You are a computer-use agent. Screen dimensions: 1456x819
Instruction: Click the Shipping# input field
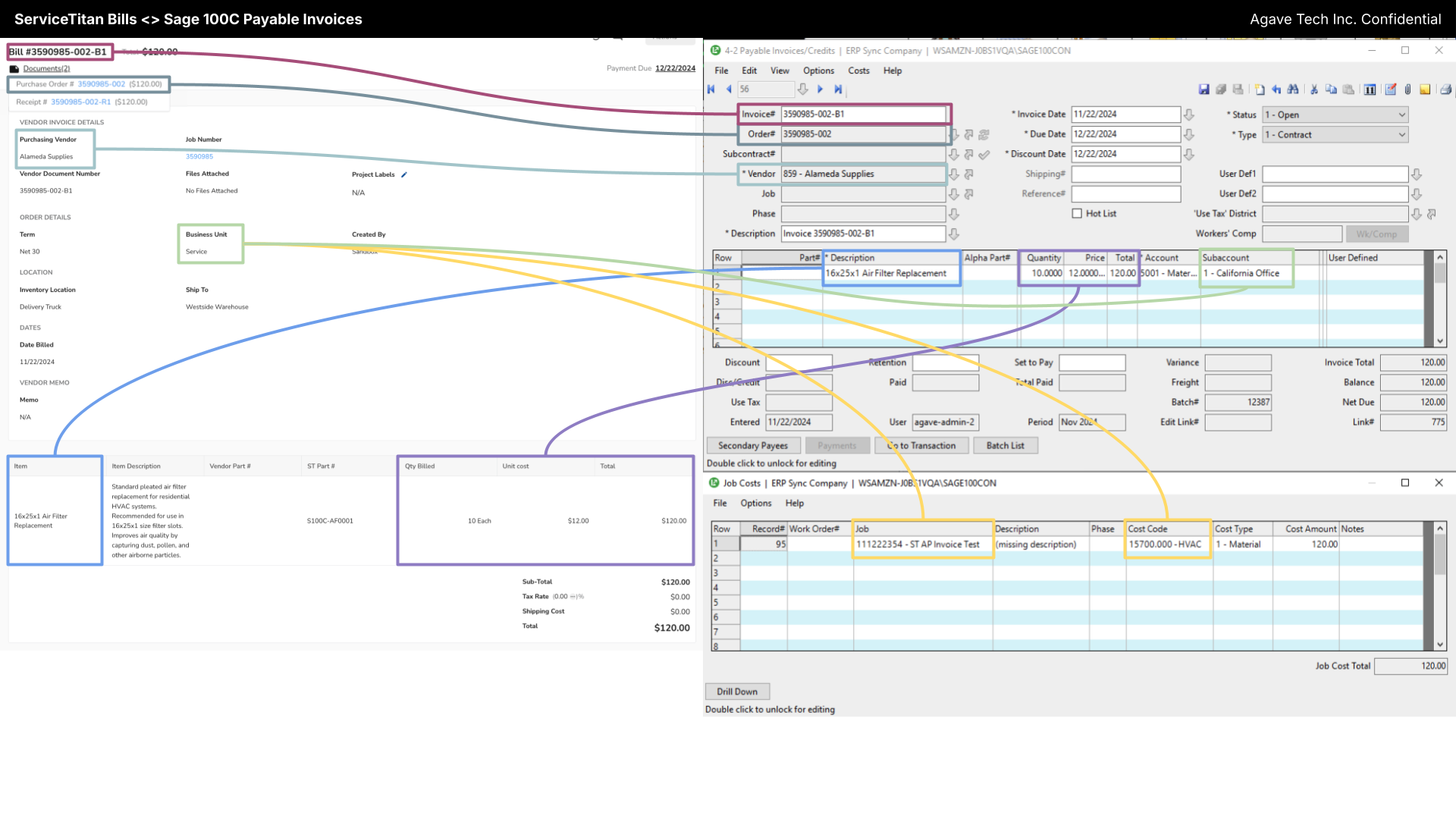tap(1126, 174)
